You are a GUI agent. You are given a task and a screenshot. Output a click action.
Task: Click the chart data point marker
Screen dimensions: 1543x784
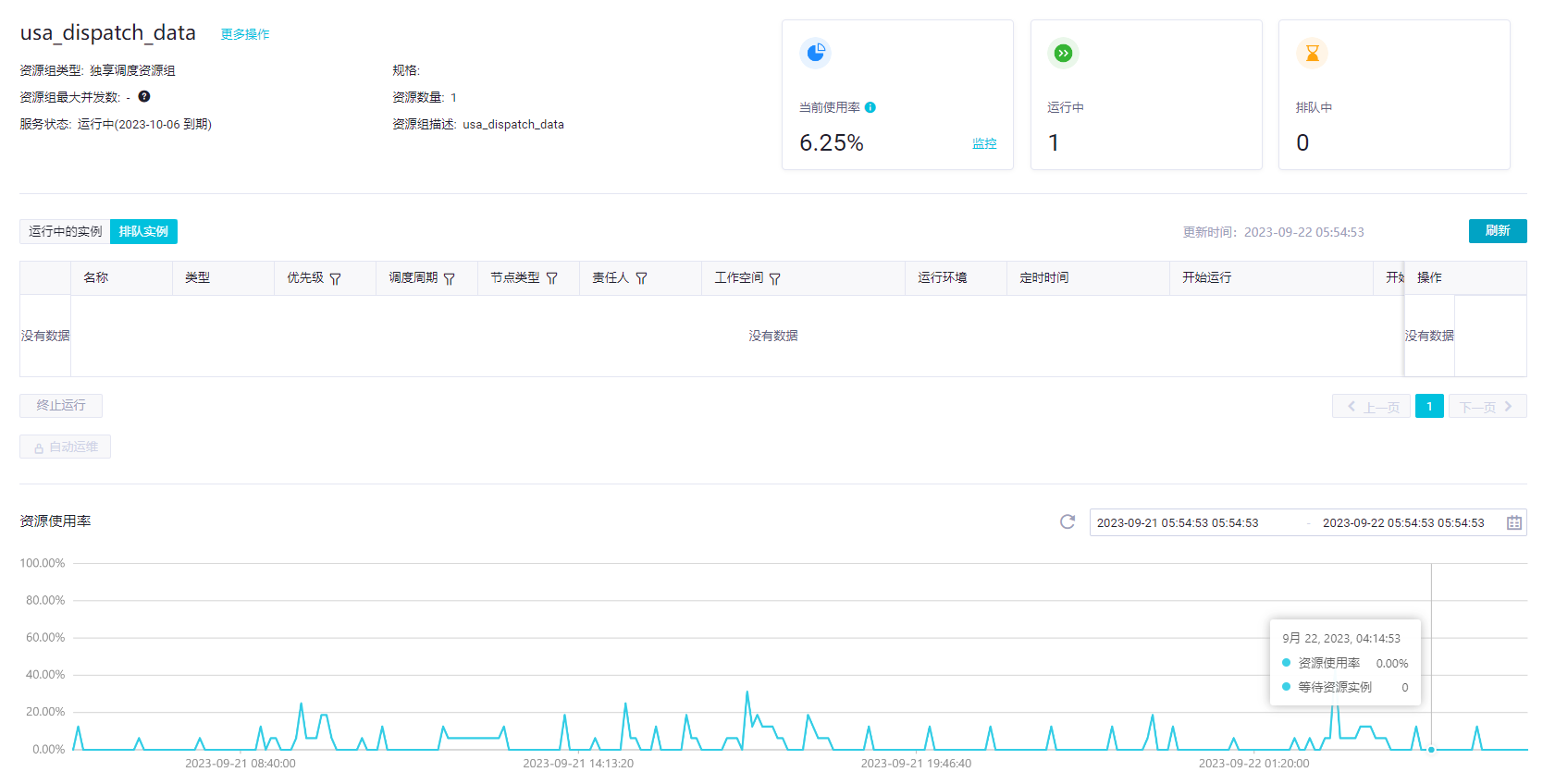[x=1431, y=749]
